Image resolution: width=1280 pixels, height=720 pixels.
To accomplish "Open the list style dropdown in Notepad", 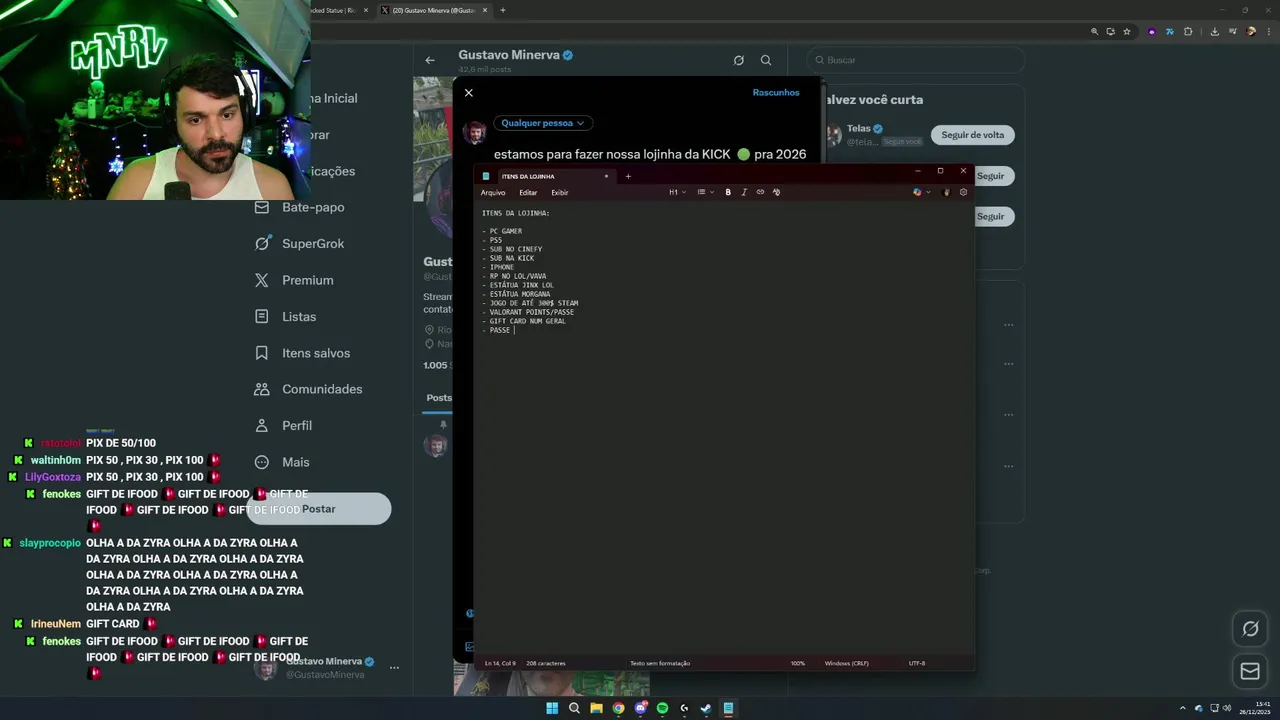I will (704, 192).
